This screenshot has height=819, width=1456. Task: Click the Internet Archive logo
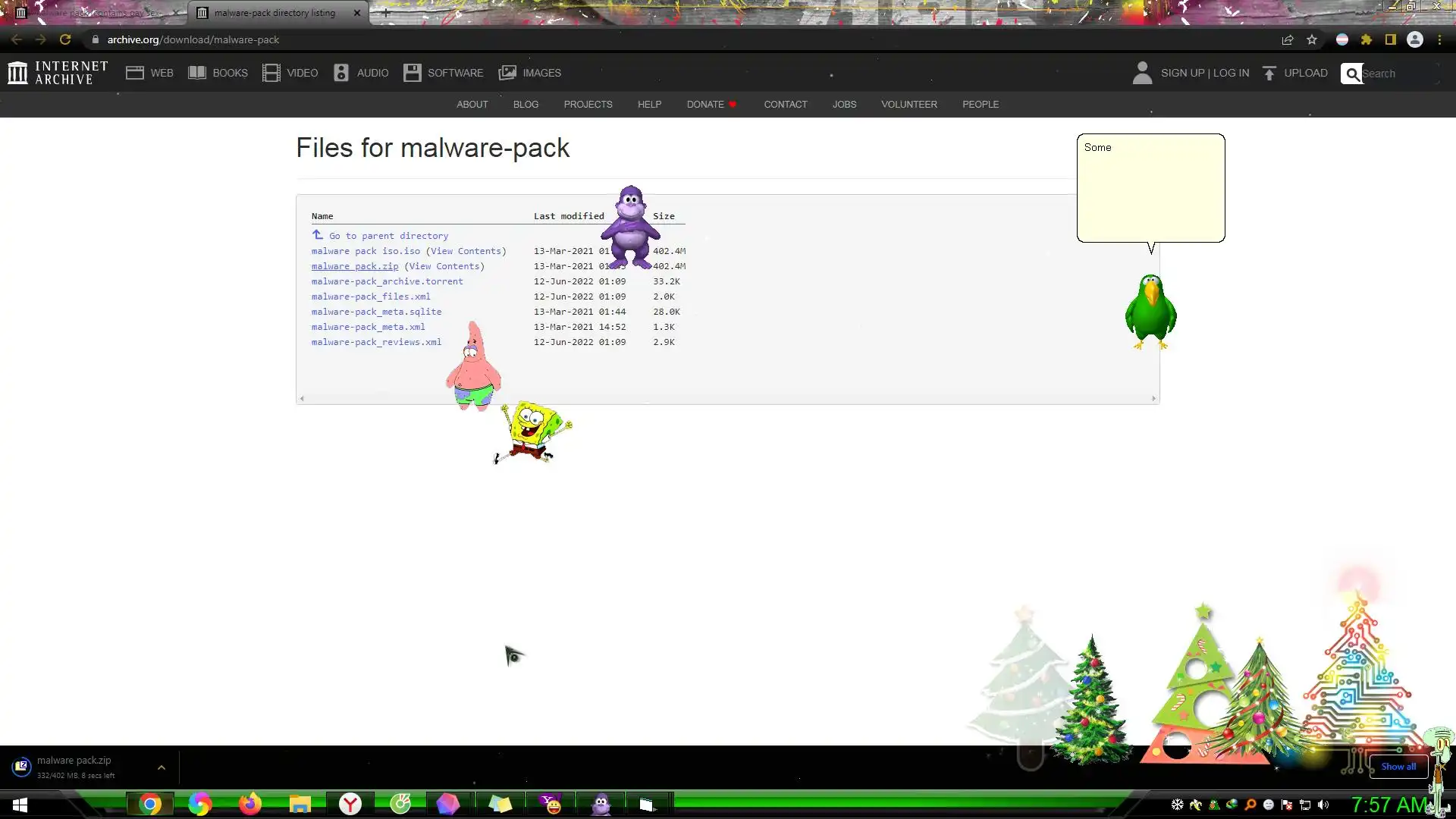tap(58, 73)
